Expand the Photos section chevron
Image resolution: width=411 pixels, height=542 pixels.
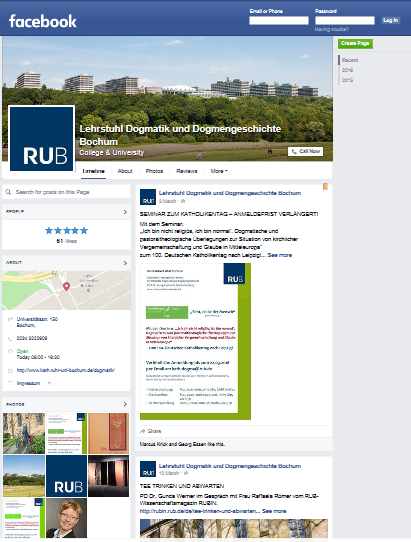[x=125, y=404]
